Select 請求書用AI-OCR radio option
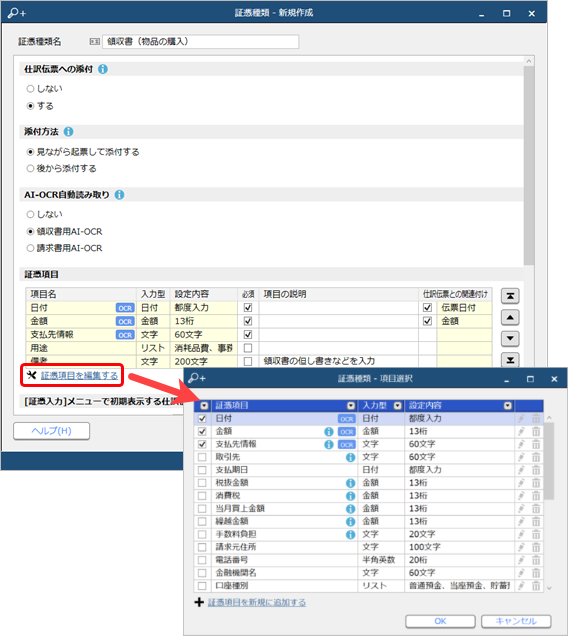 coord(30,248)
